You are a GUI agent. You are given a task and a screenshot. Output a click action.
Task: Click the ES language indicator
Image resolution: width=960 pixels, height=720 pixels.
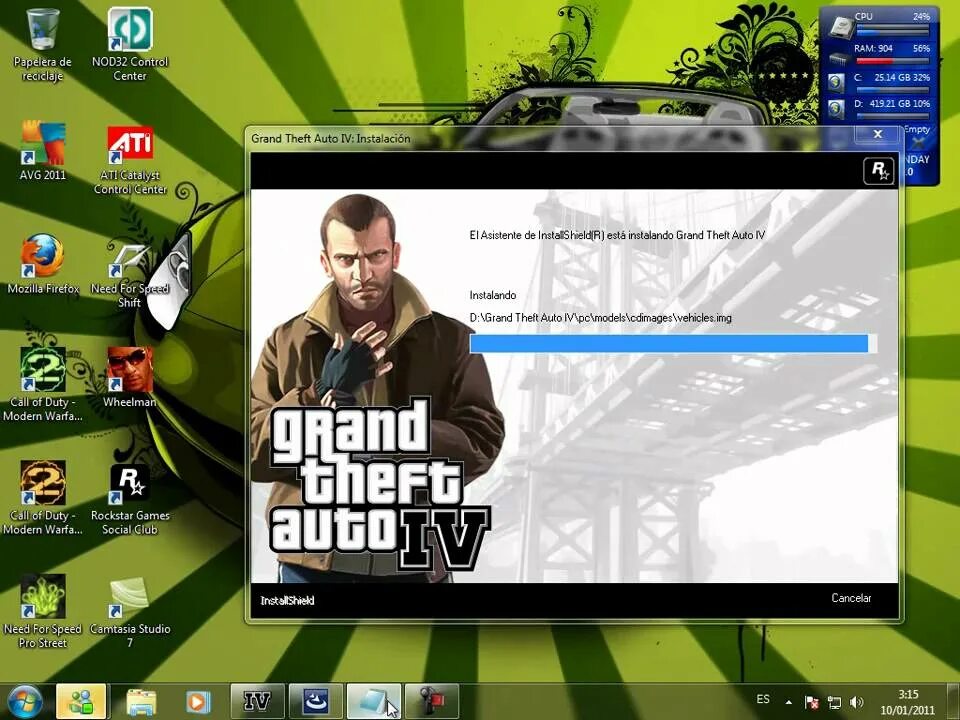tap(763, 699)
